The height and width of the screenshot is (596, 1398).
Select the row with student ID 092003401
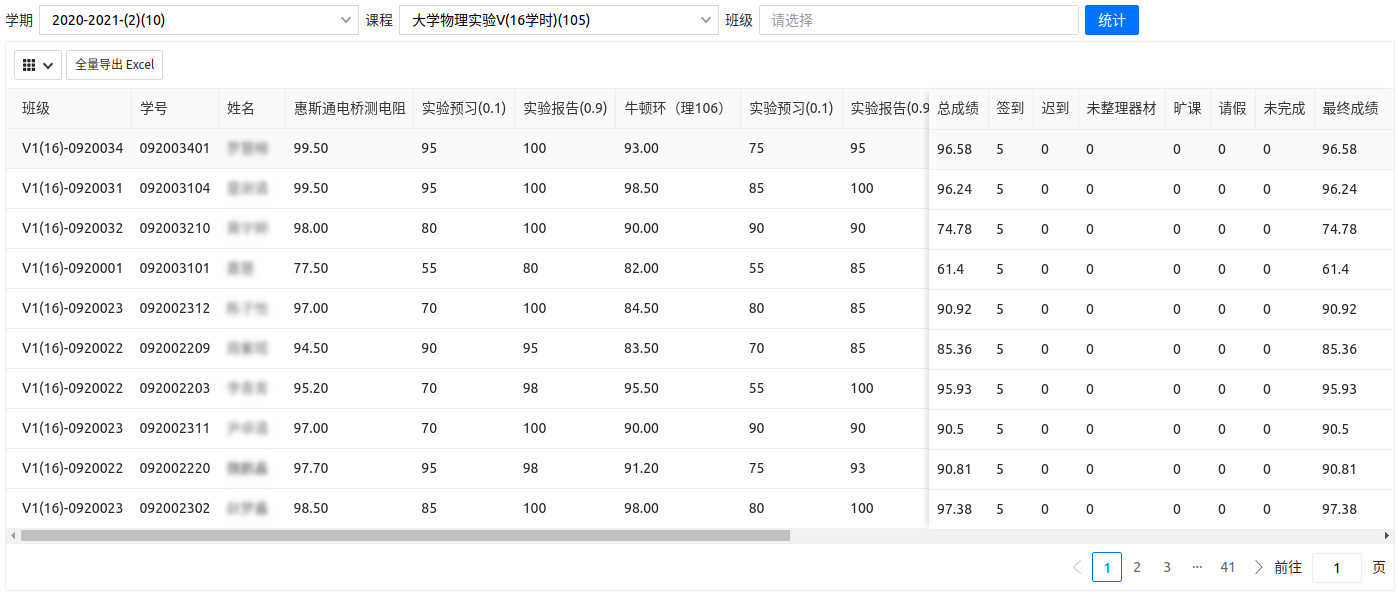[x=175, y=149]
